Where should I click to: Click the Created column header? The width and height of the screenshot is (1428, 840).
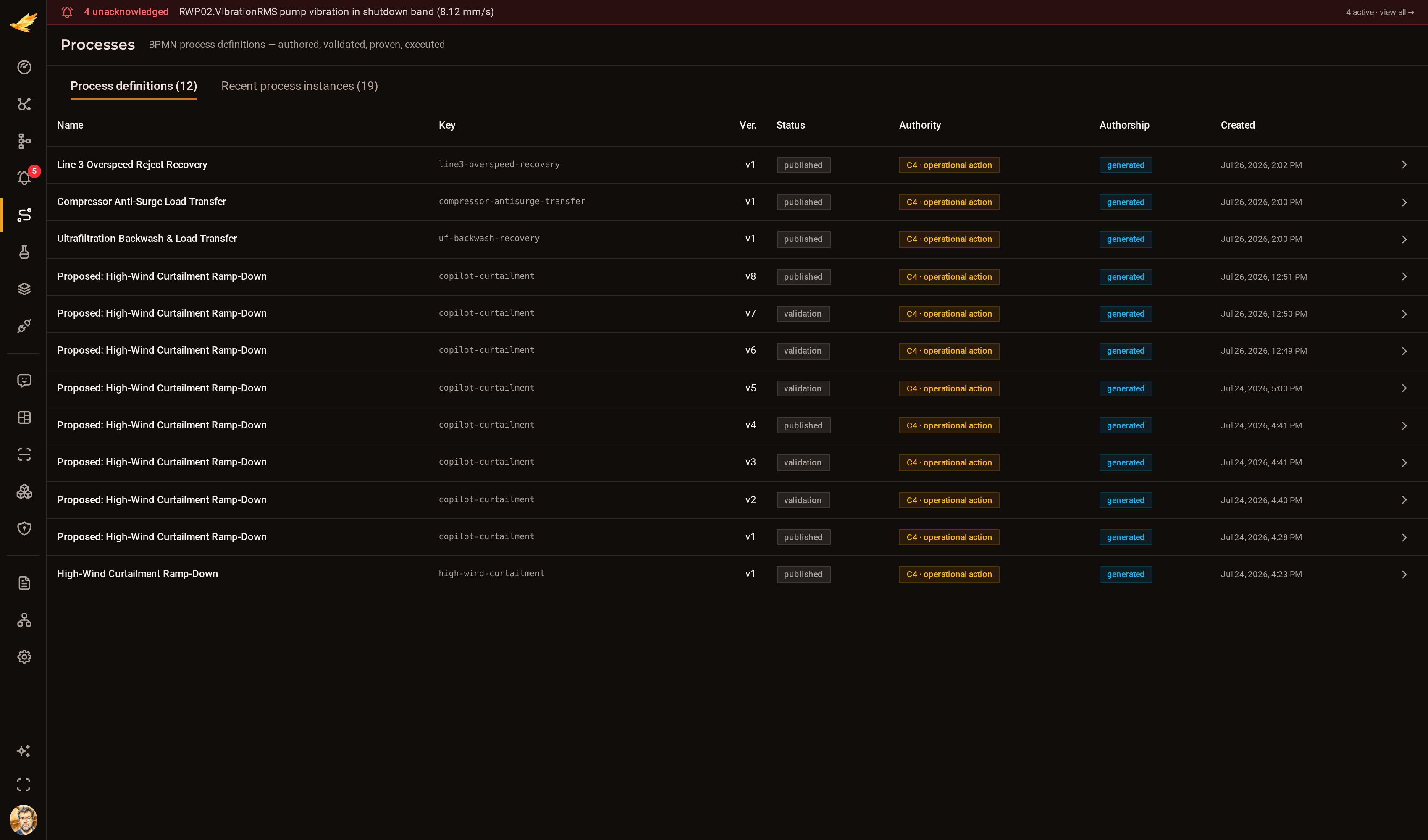point(1237,125)
